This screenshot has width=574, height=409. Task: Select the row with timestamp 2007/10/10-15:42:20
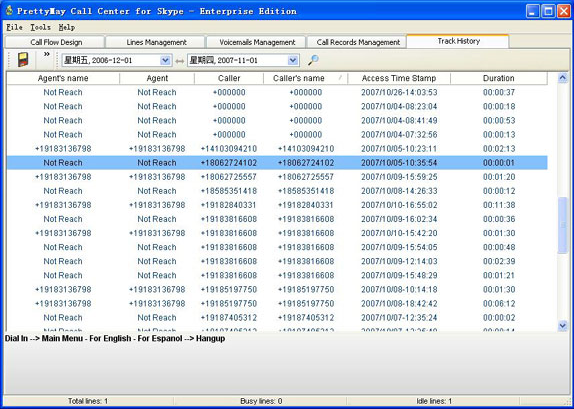point(277,233)
